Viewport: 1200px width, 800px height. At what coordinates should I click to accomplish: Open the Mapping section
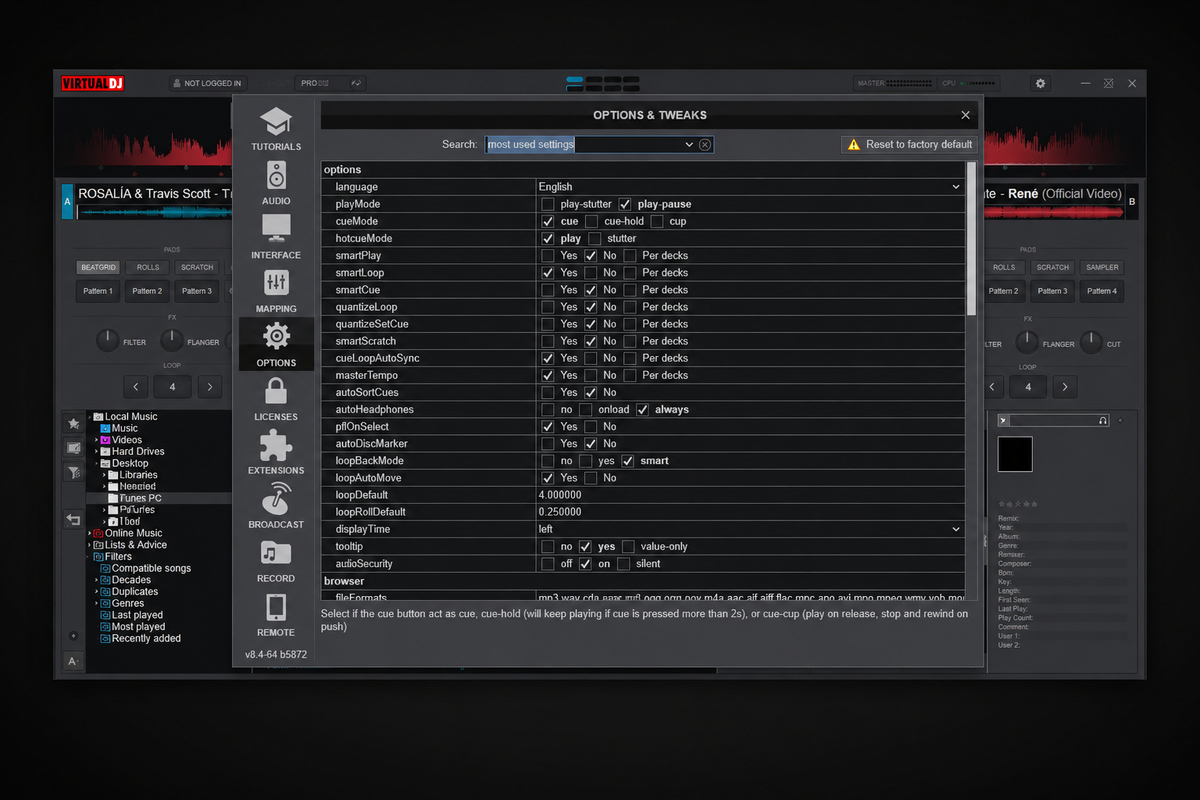pyautogui.click(x=276, y=291)
